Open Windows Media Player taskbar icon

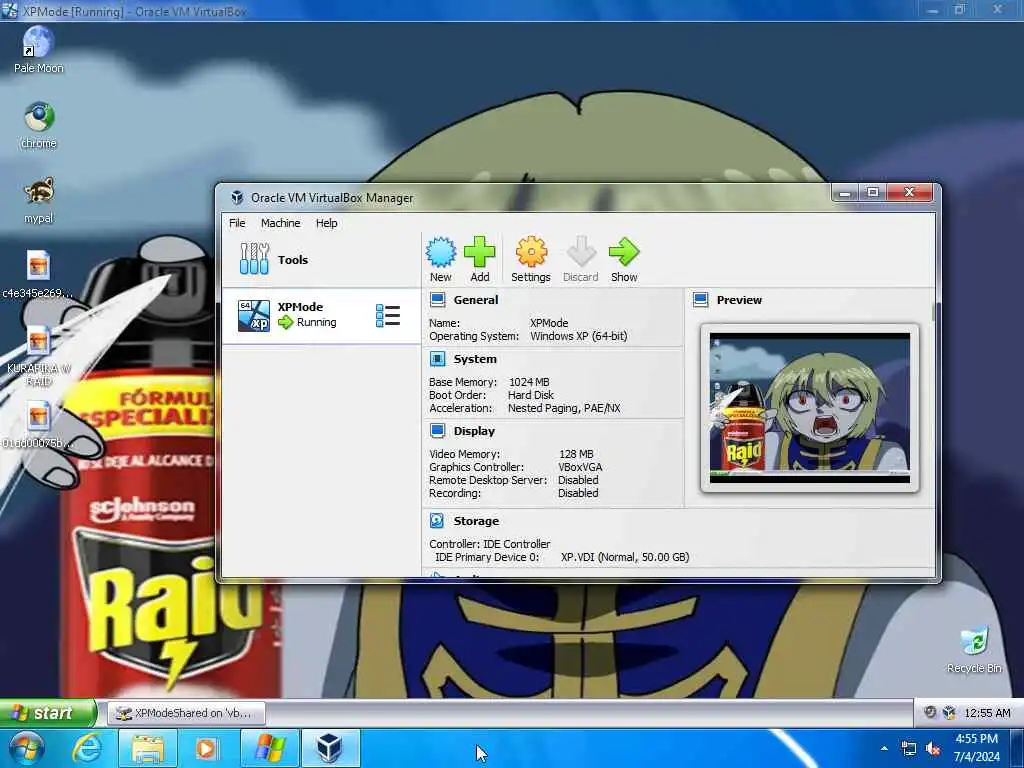click(x=207, y=748)
